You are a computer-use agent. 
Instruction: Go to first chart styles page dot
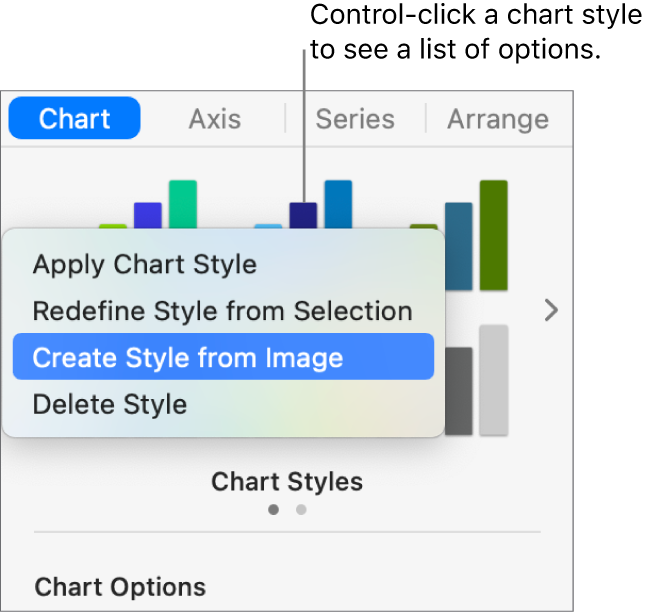[273, 509]
